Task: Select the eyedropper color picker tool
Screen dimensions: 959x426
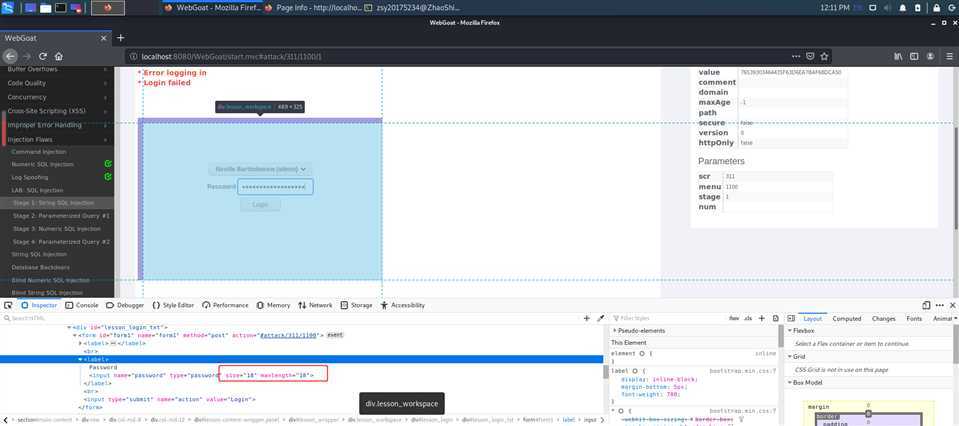Action: (x=601, y=318)
